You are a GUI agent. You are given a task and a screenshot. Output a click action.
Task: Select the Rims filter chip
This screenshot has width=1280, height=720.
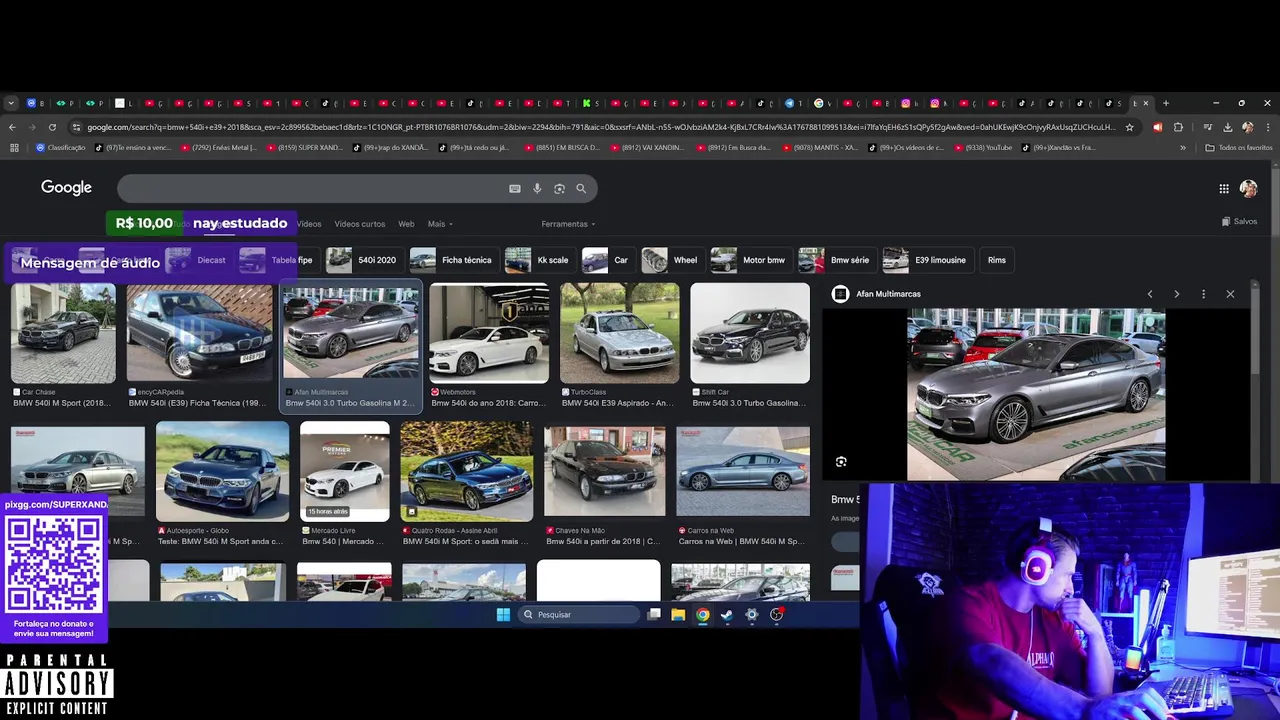pos(997,260)
